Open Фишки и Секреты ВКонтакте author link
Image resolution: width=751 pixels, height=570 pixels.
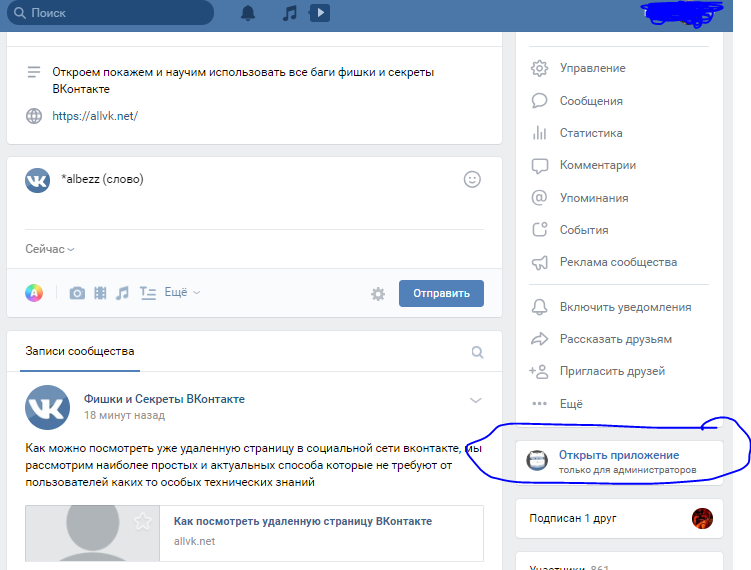[164, 399]
